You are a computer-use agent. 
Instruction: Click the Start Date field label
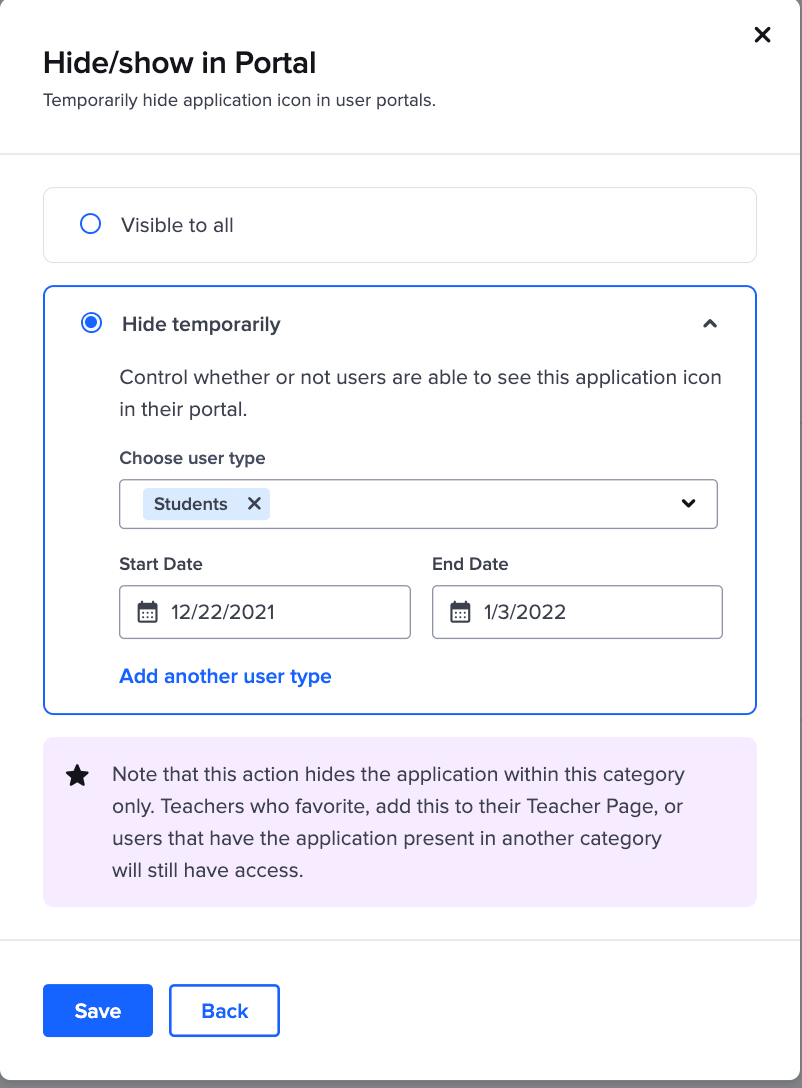[161, 564]
